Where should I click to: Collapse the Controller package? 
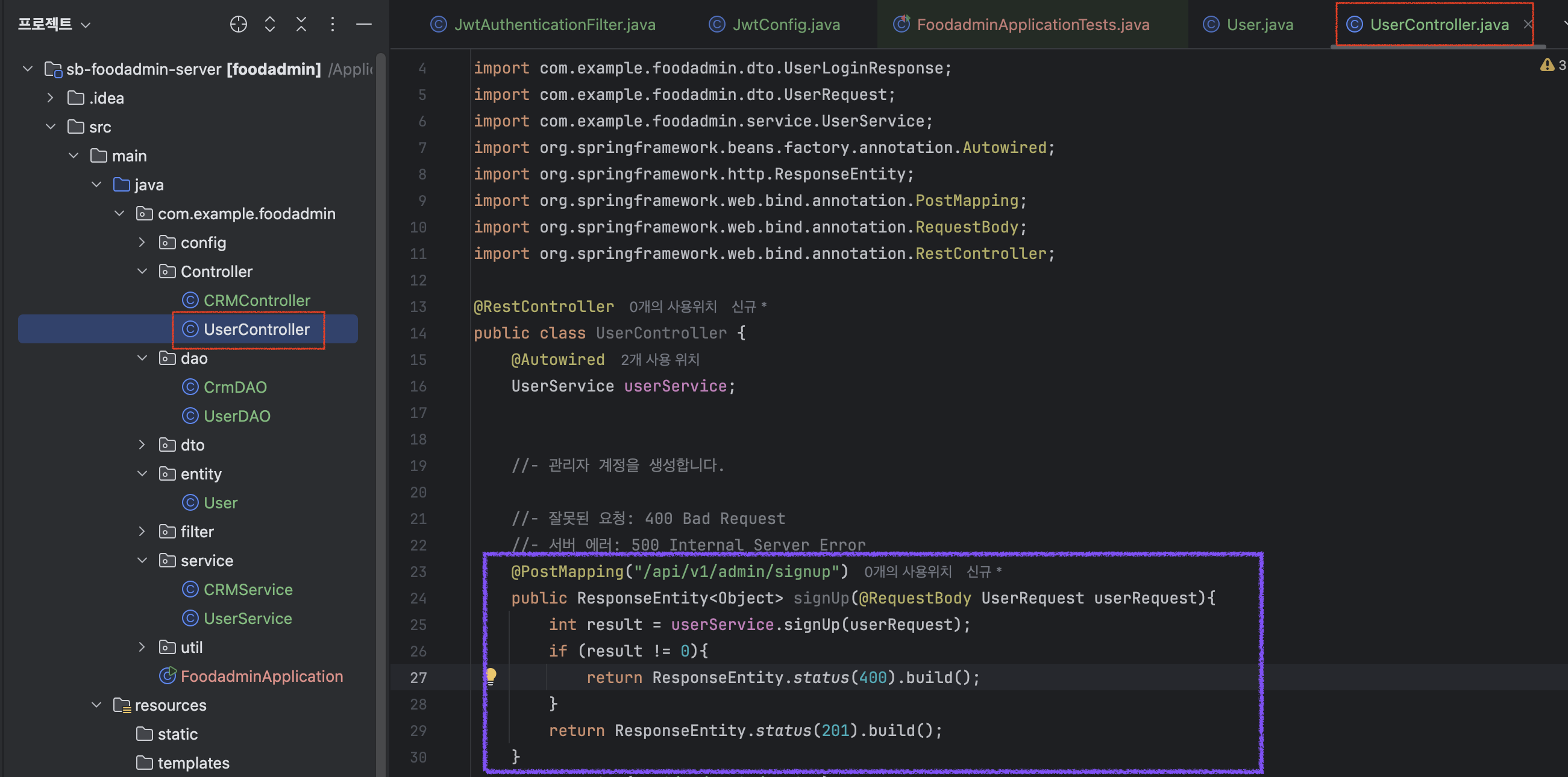142,271
